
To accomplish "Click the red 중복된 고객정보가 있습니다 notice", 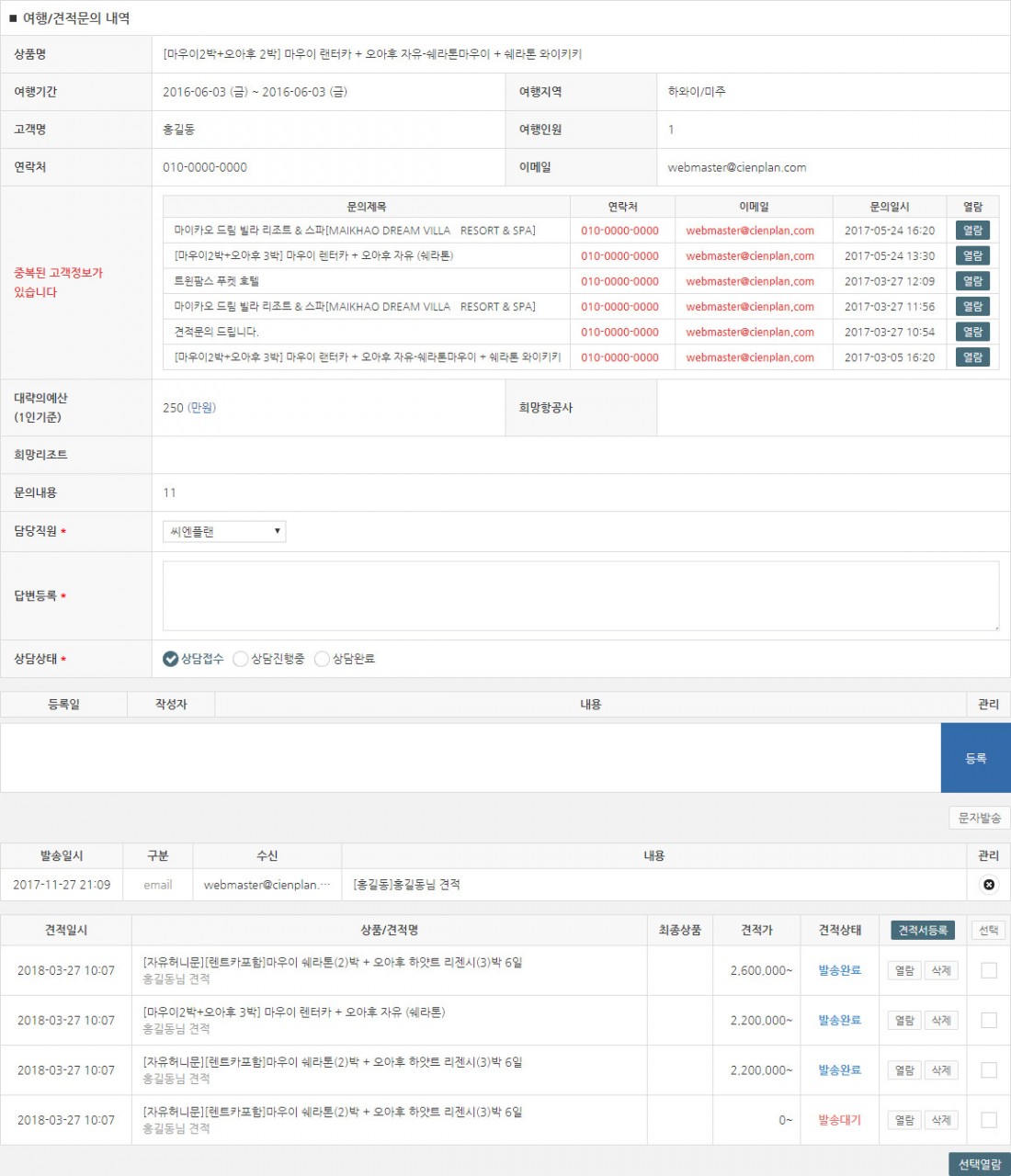I will click(58, 282).
